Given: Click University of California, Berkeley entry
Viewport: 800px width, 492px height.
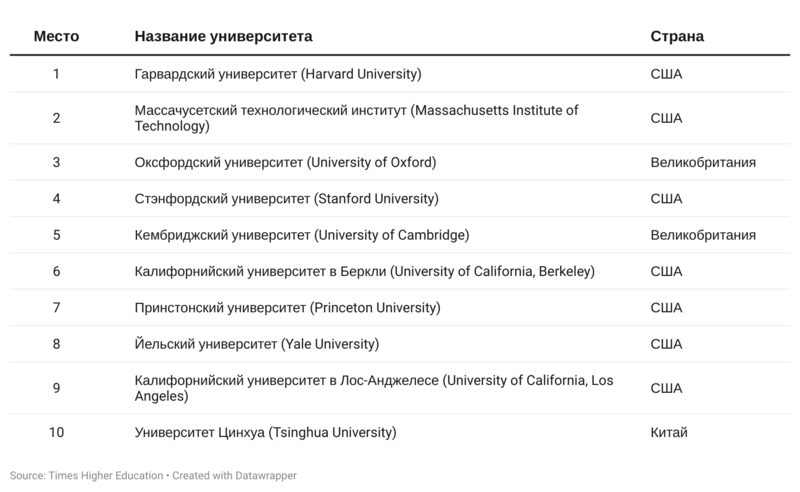Looking at the screenshot, I should [365, 271].
